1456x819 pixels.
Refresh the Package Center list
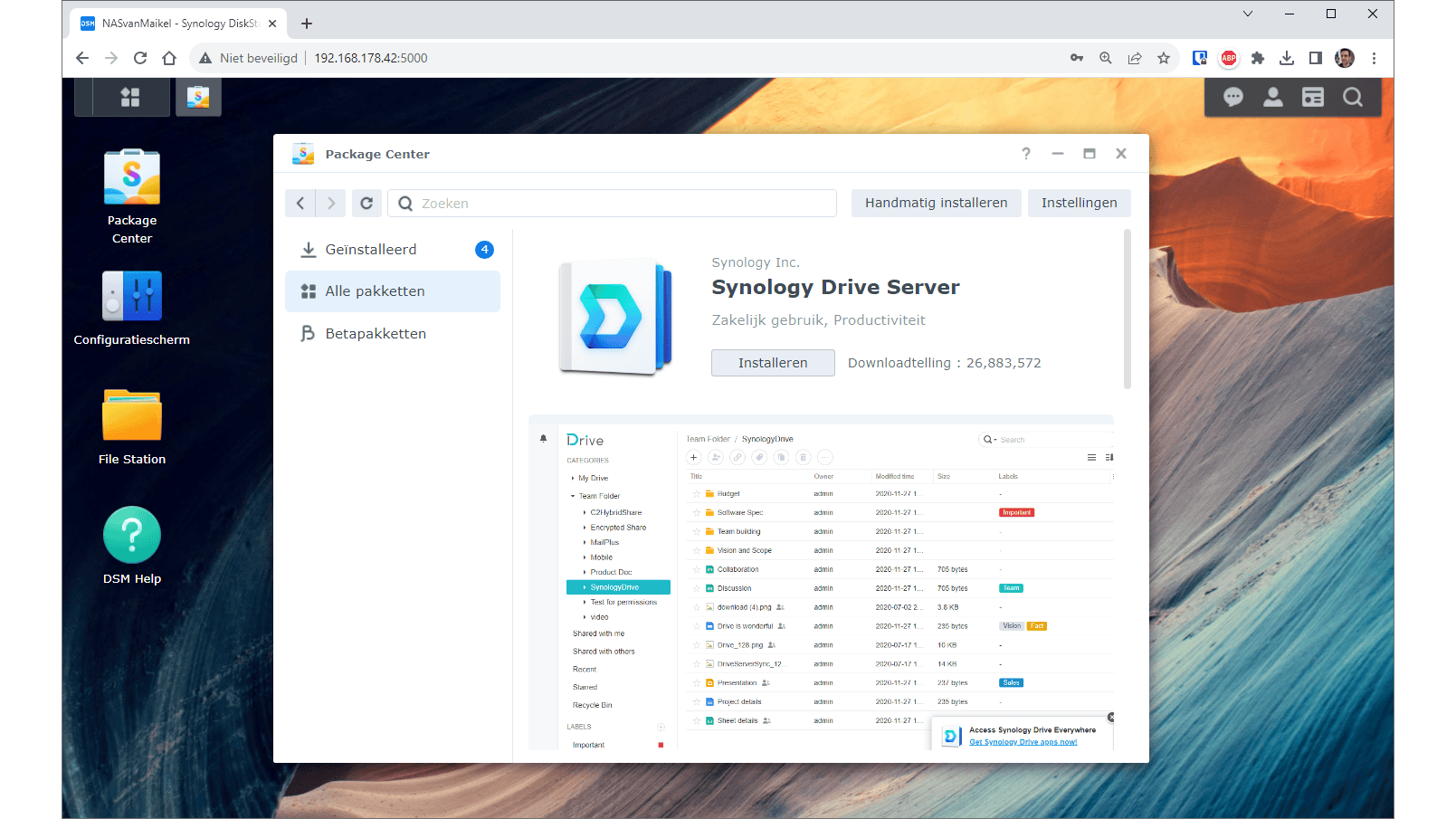click(x=366, y=204)
